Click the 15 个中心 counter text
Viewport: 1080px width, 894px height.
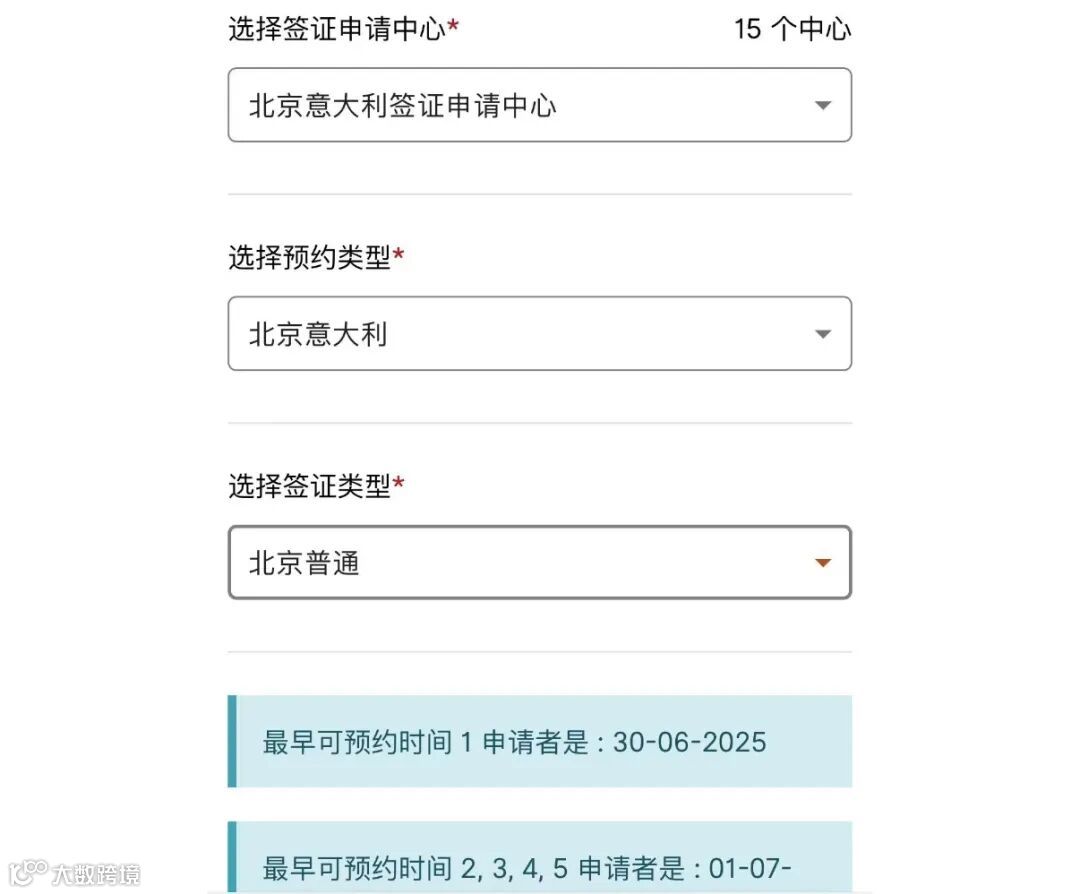click(x=792, y=29)
